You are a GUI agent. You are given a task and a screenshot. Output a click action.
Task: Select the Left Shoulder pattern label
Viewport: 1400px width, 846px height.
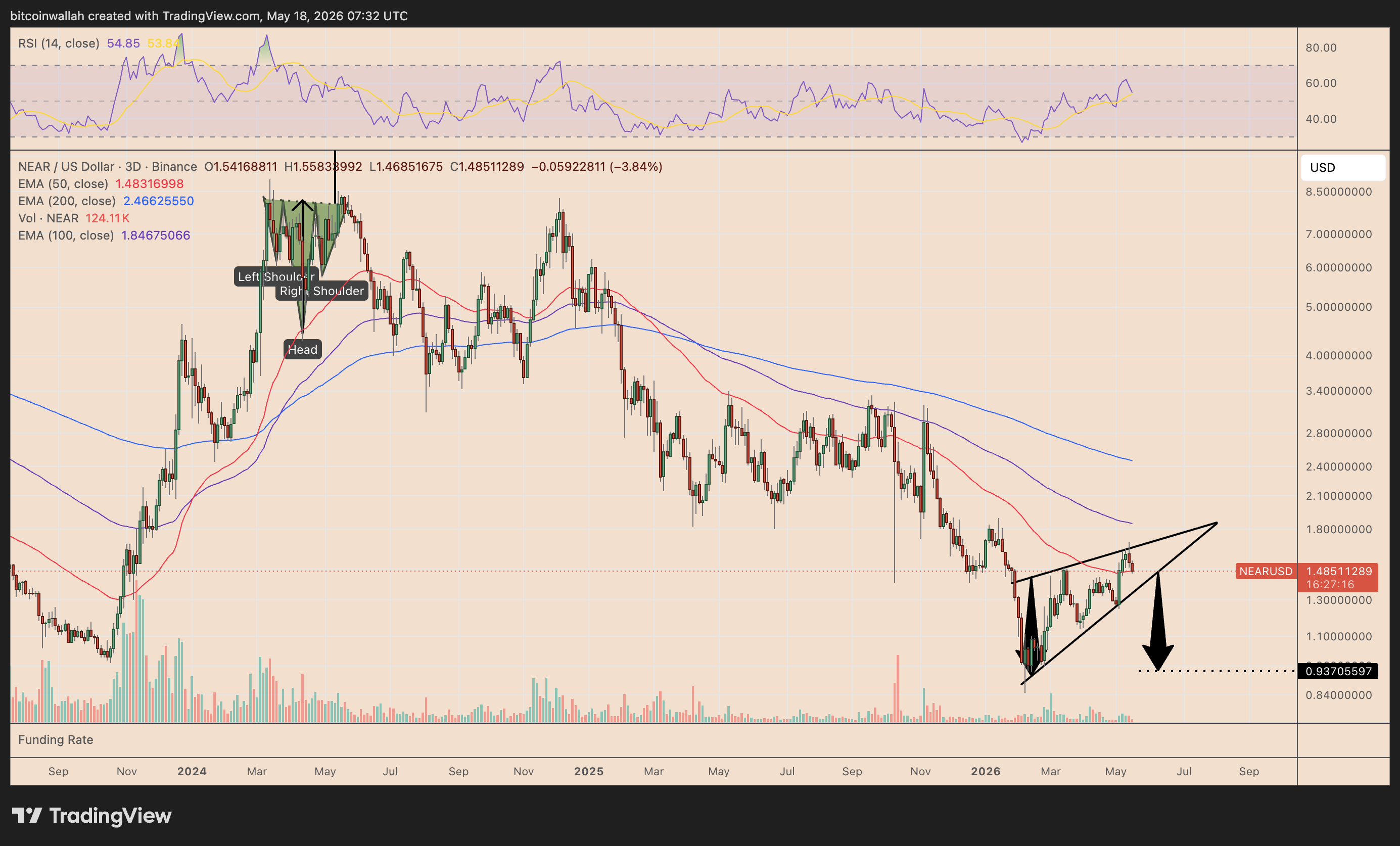[x=276, y=277]
